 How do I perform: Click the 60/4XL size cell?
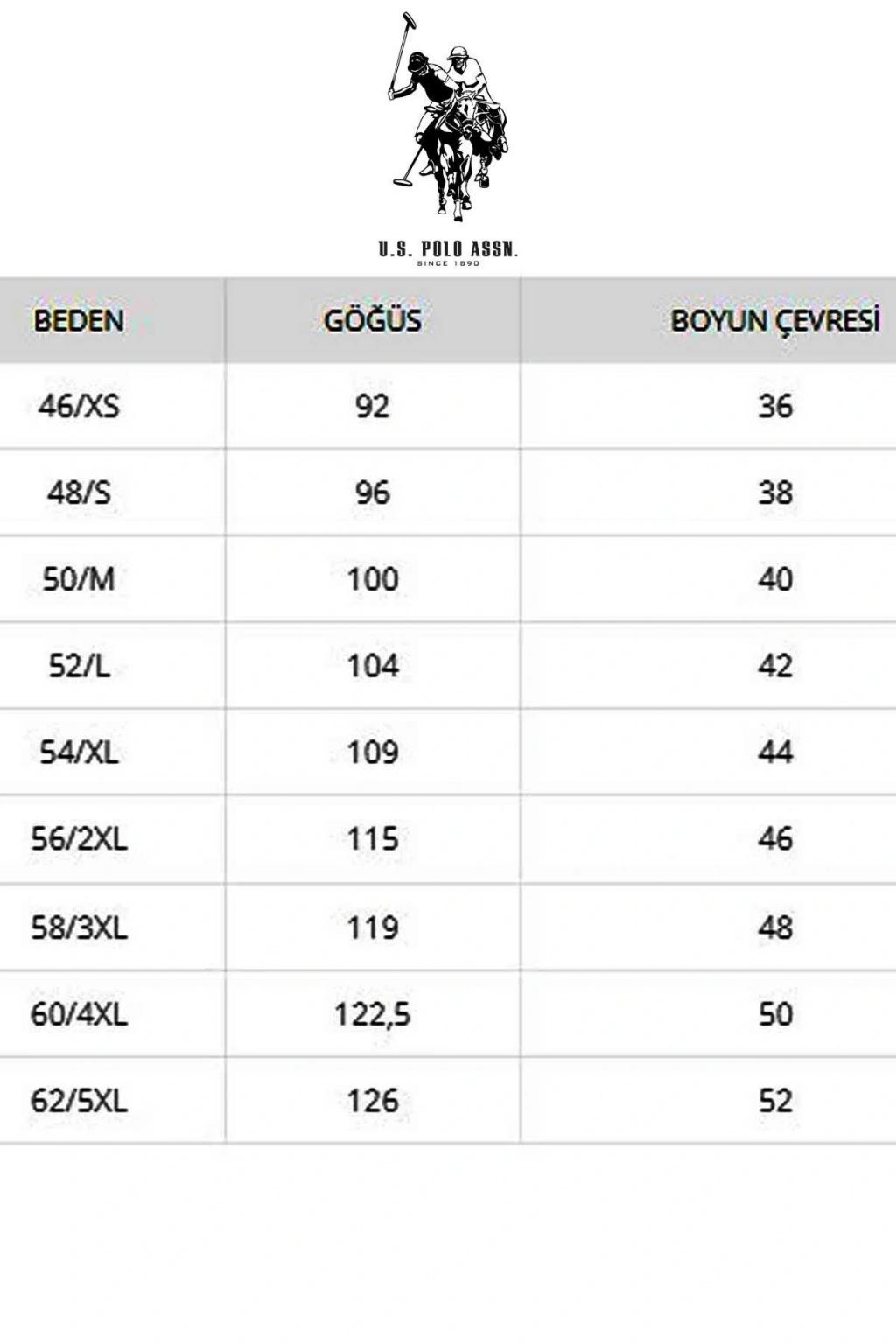(x=79, y=1014)
